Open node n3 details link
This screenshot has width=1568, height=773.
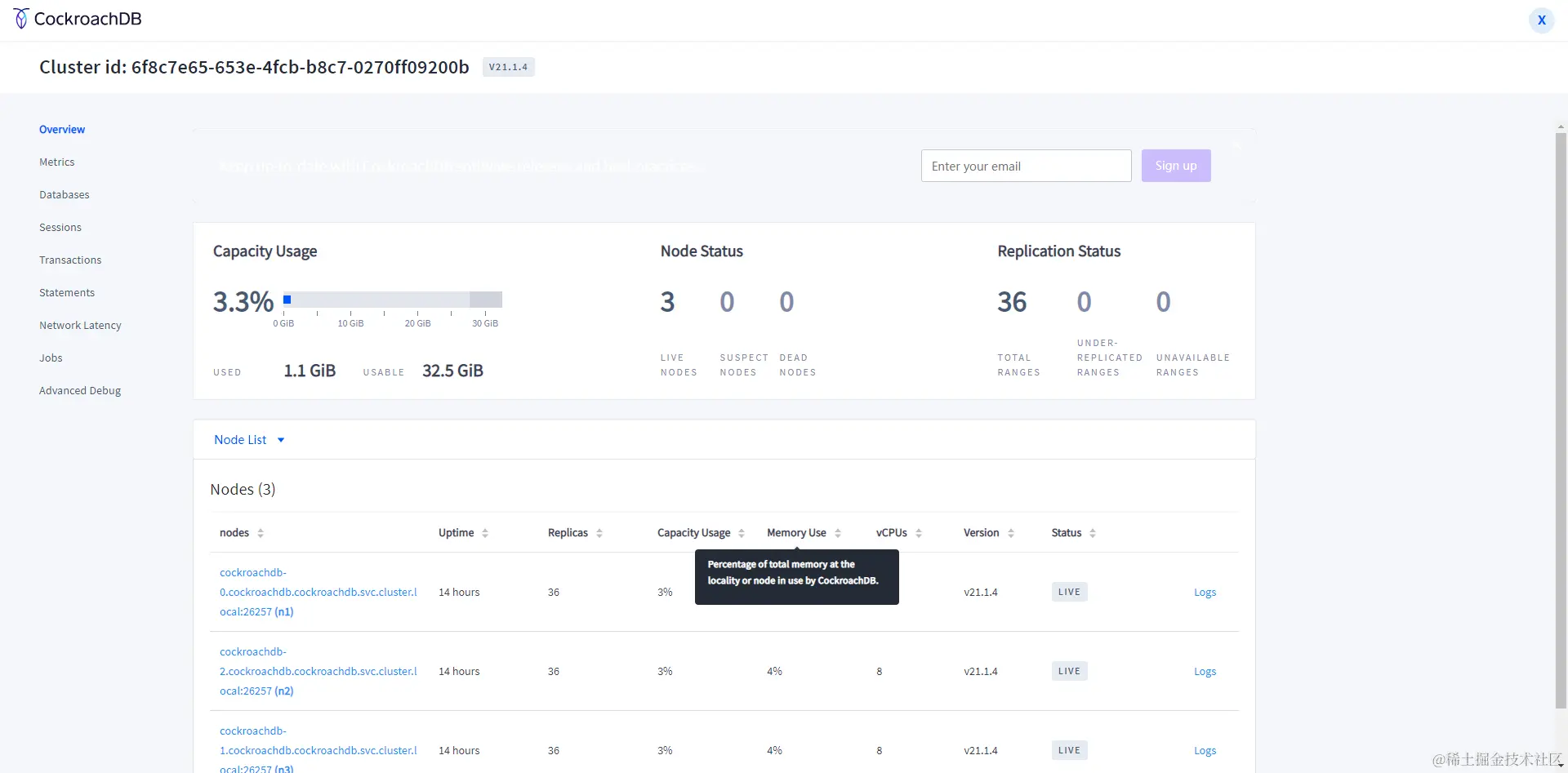[x=318, y=750]
